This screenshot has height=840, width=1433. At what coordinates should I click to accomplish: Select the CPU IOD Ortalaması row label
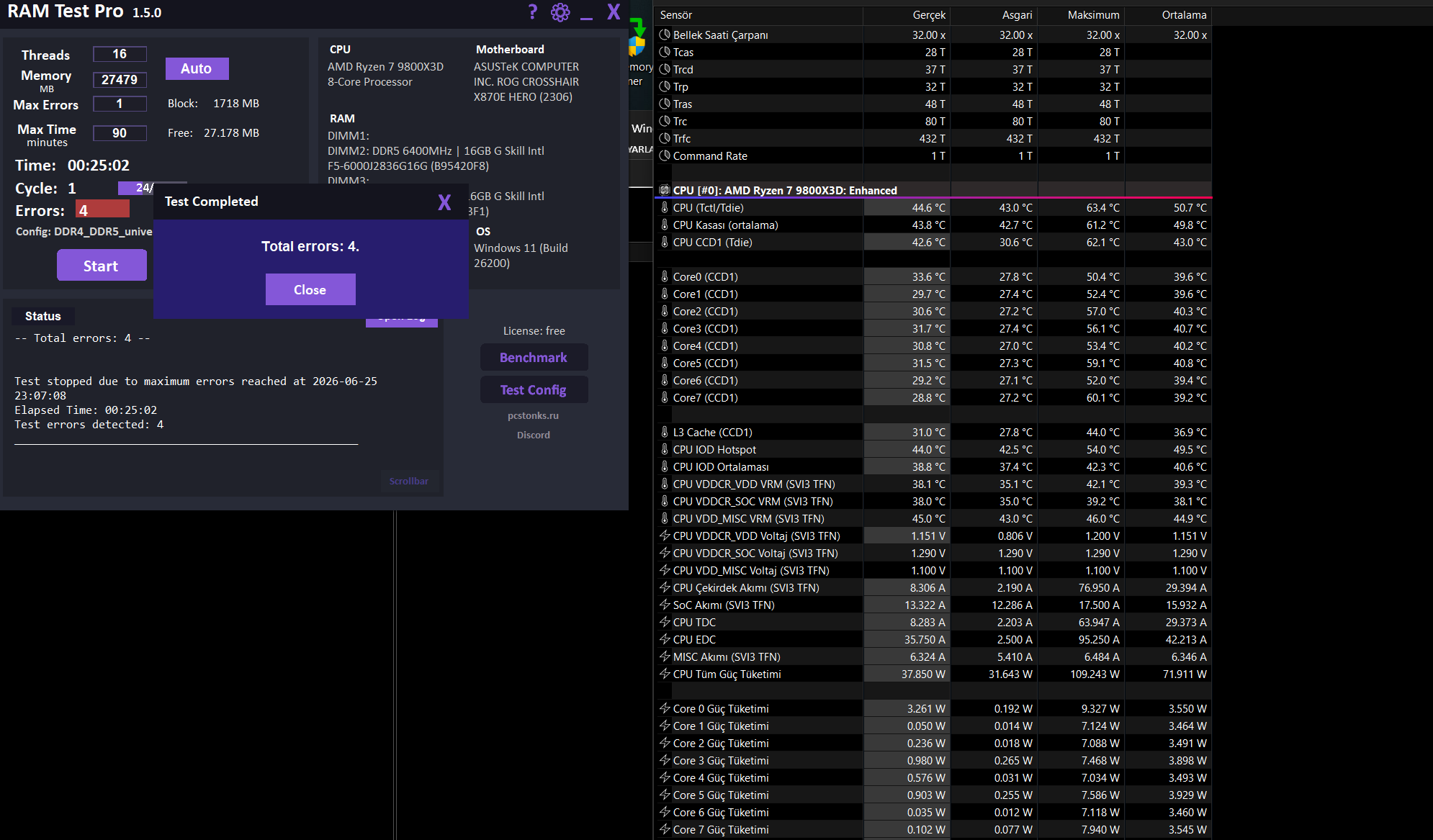[721, 466]
